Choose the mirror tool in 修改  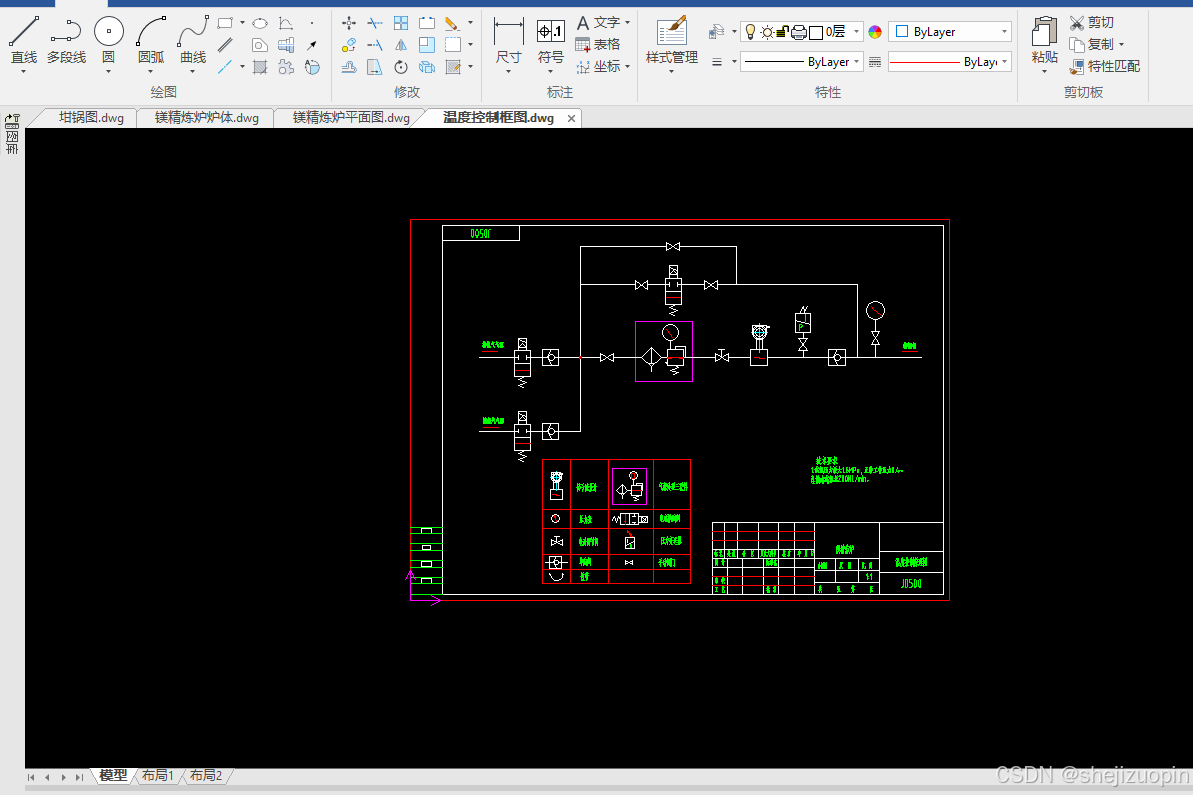[x=401, y=45]
